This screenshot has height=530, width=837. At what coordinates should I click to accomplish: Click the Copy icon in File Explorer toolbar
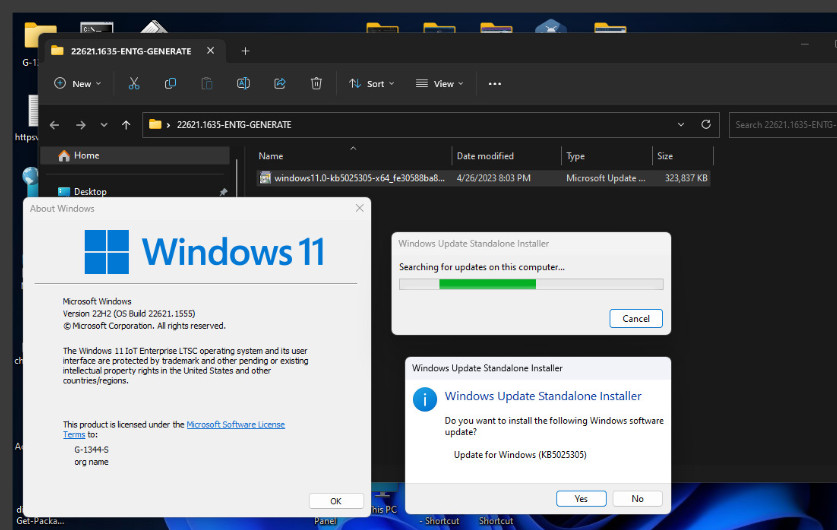170,83
